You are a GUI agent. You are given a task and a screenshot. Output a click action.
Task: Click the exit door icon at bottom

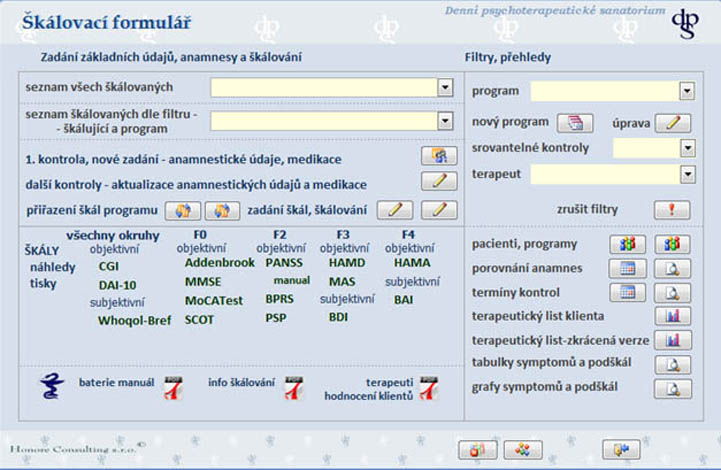coord(620,449)
